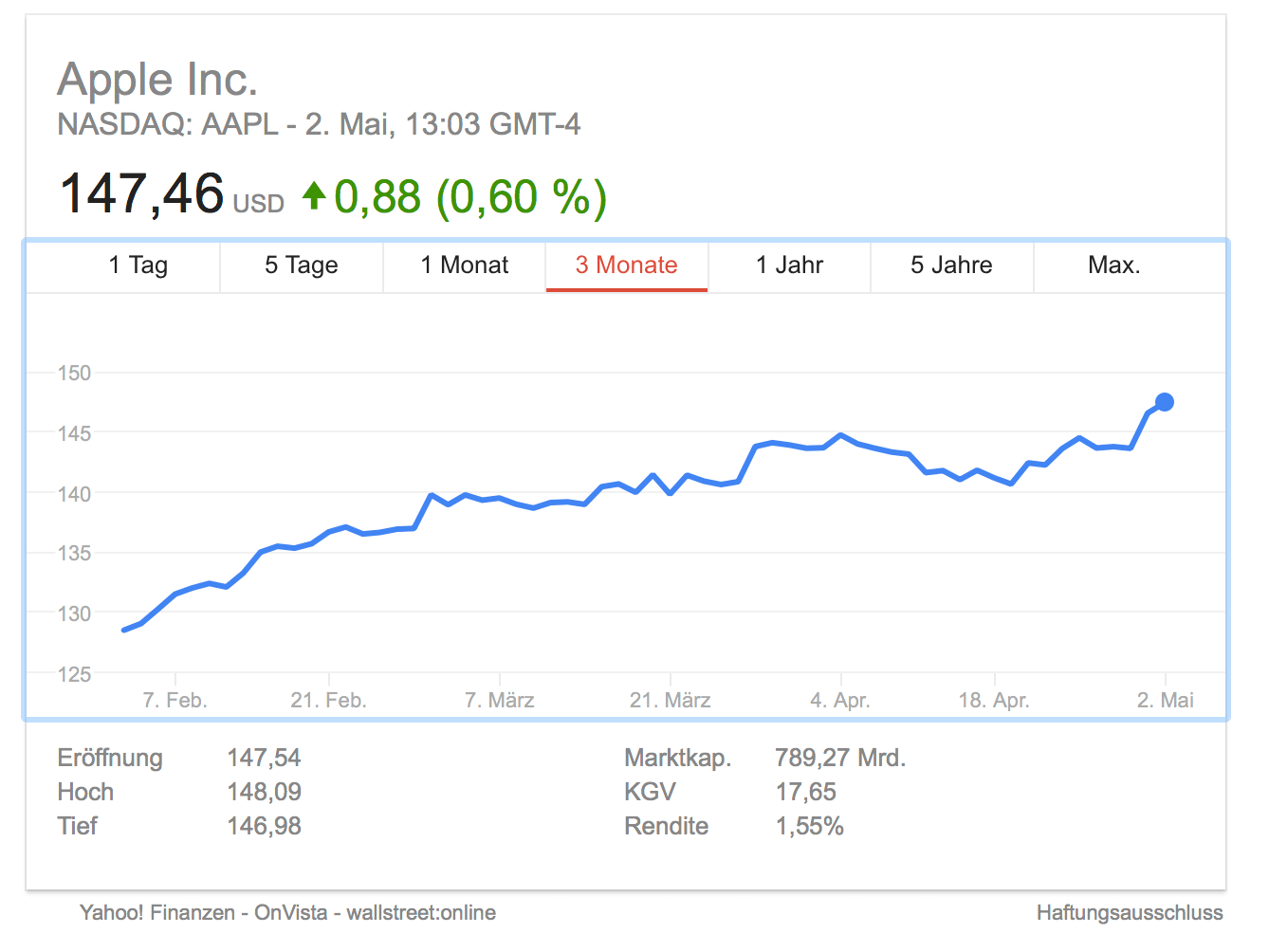This screenshot has width=1269, height=952.
Task: Click the blue current-price dot on chart
Action: 1165,402
